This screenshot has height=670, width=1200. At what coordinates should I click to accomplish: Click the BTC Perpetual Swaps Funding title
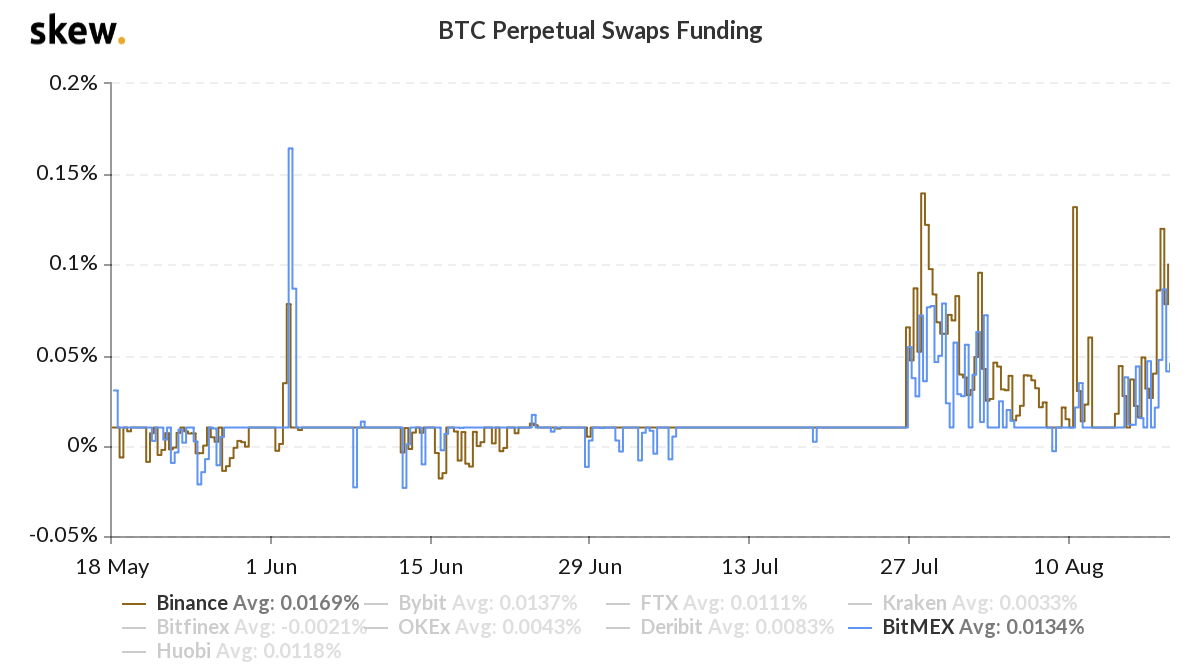pyautogui.click(x=600, y=31)
